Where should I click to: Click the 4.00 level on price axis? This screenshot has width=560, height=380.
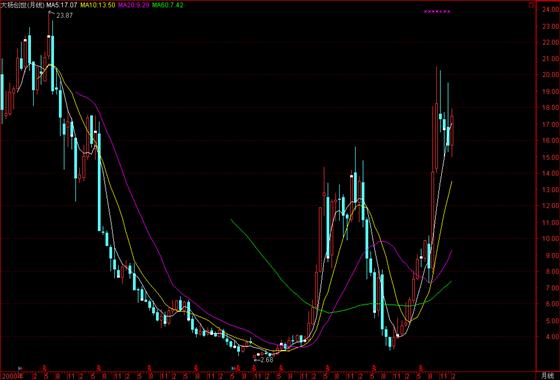pyautogui.click(x=550, y=336)
